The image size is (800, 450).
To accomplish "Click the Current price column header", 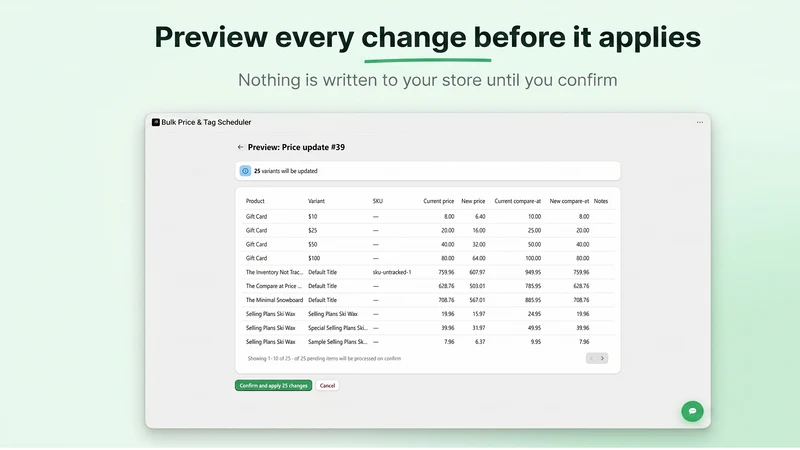I will (x=438, y=201).
